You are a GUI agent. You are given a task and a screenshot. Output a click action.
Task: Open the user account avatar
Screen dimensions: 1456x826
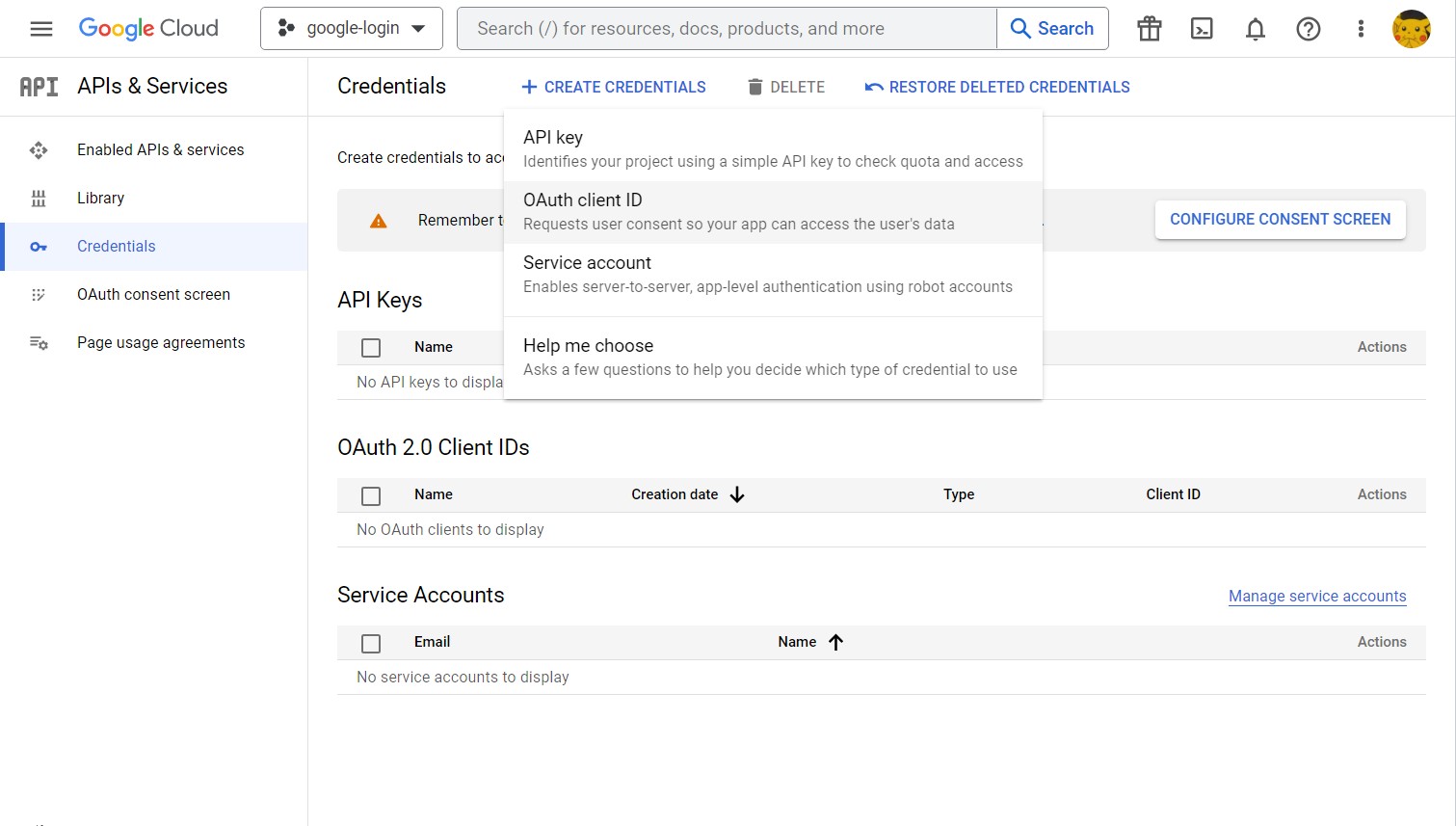click(1412, 29)
